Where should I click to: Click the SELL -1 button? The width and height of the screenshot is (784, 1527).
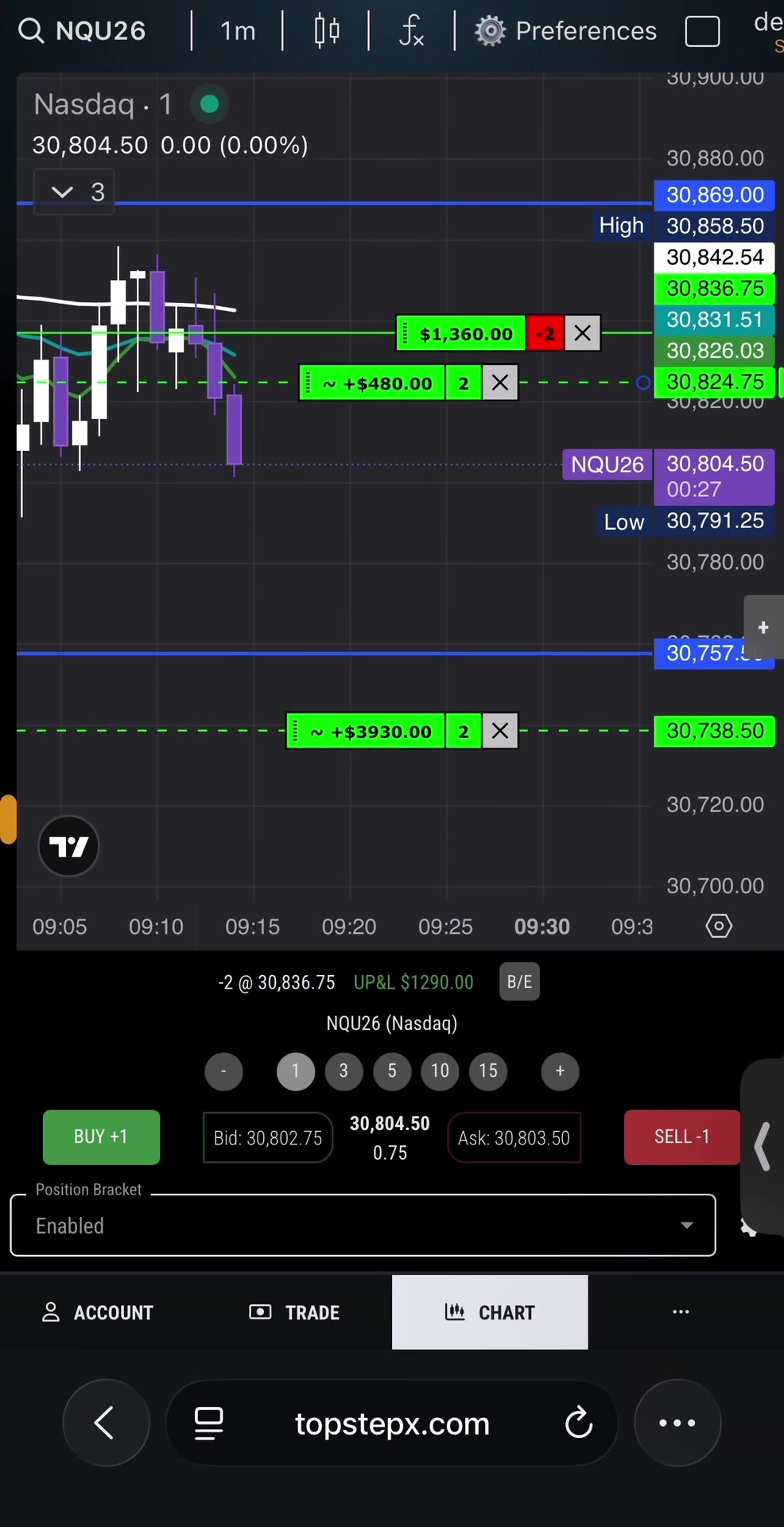point(682,1137)
